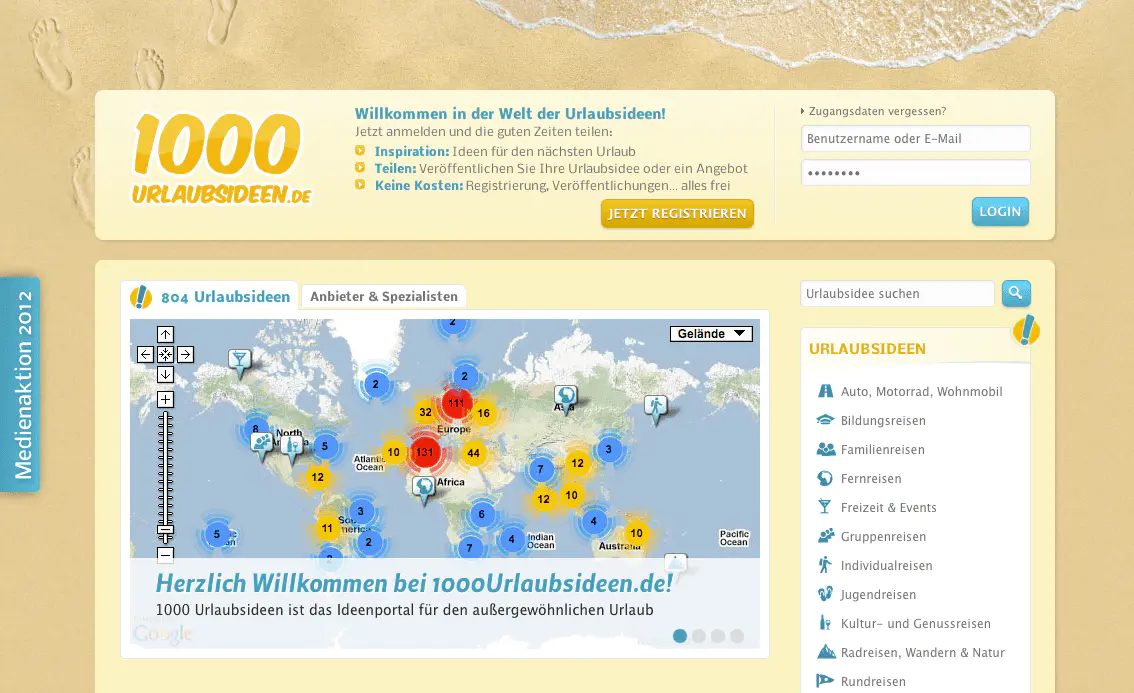Open the Medienaktion 2012 side tab
1134x693 pixels.
pyautogui.click(x=20, y=384)
